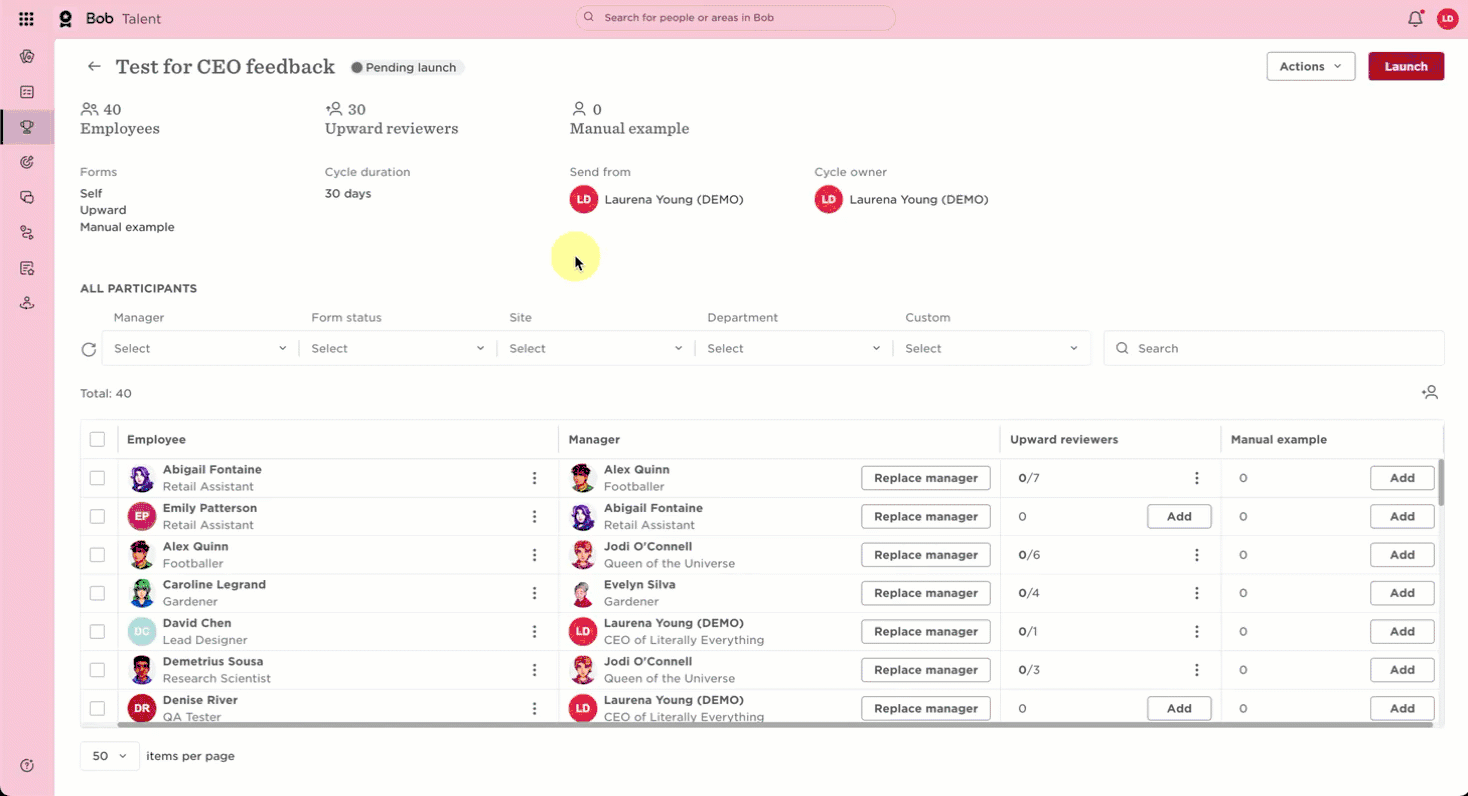
Task: Open the apps grid menu icon
Action: coord(26,19)
